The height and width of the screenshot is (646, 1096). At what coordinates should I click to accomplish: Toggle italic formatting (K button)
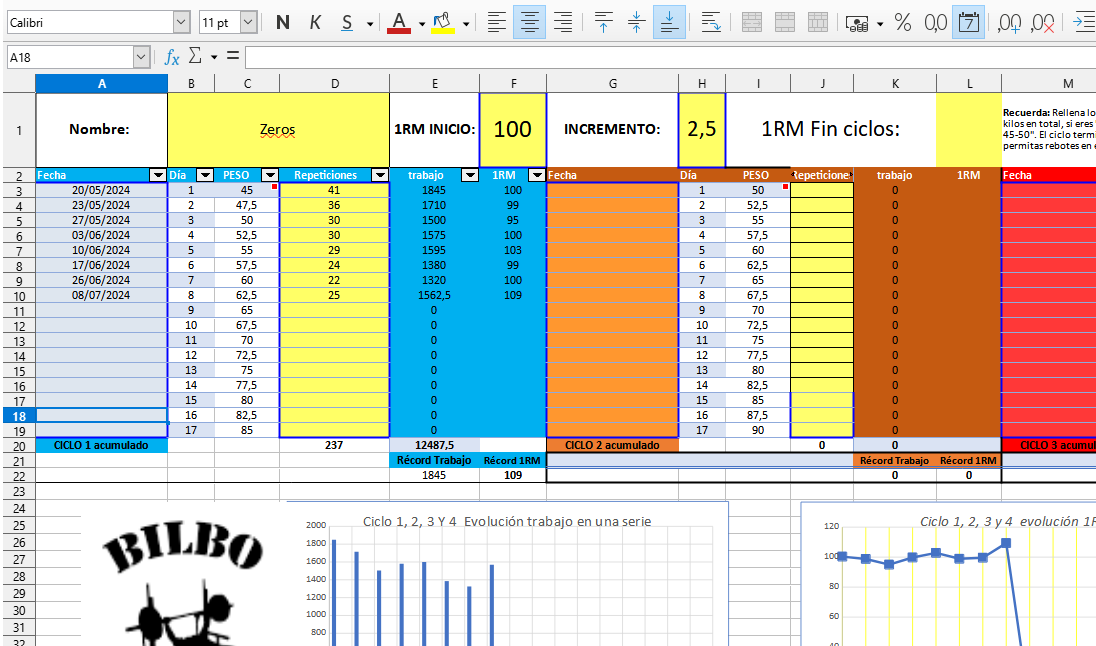(x=315, y=22)
